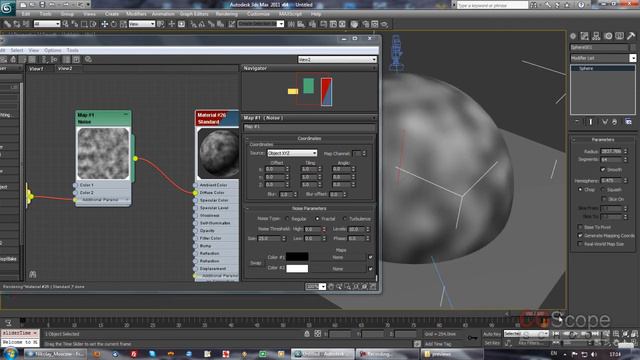Click Zoom Region tool in Slate editor

tap(348, 287)
